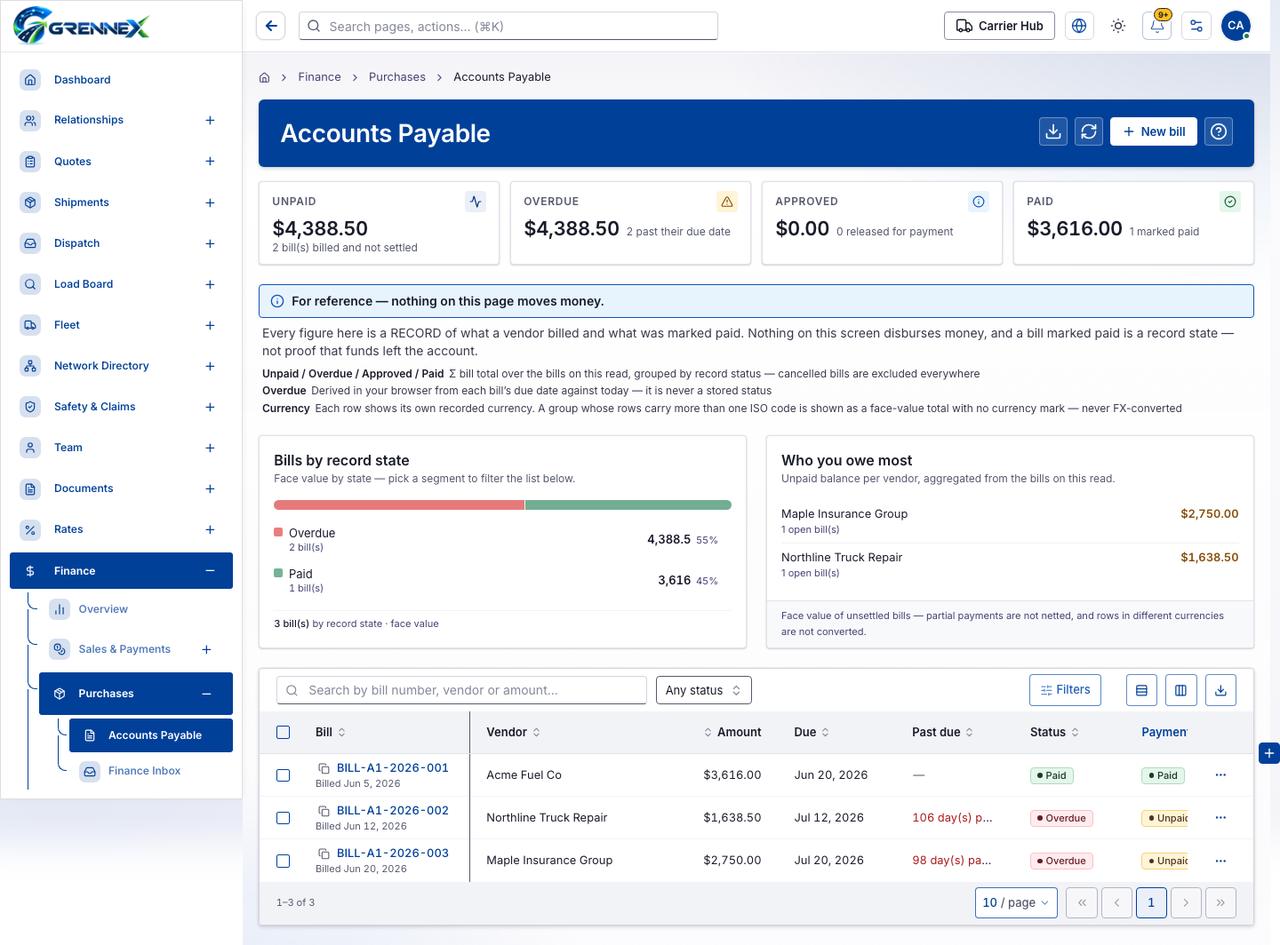The height and width of the screenshot is (945, 1280).
Task: Click the export download icon above the list
Action: pos(1220,690)
